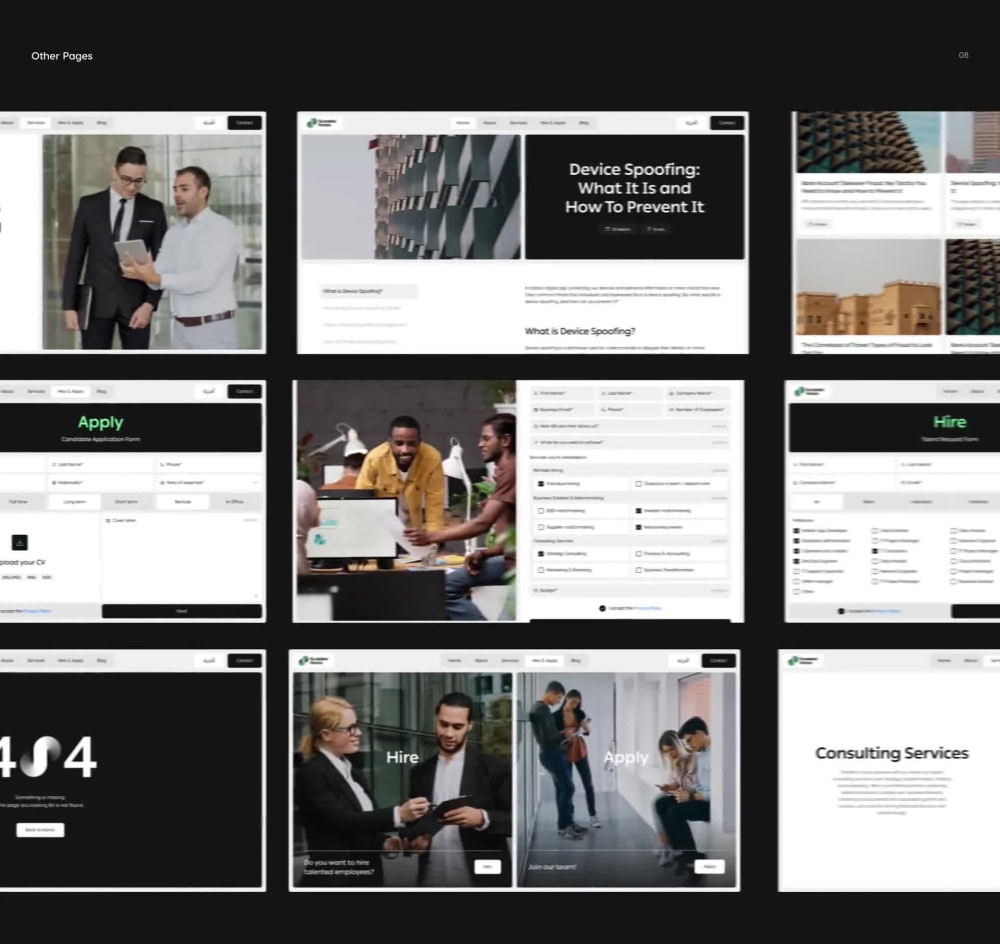Screen dimensions: 1000x944
Task: Collapse Business Solution & Matchmaking section
Action: tap(629, 498)
